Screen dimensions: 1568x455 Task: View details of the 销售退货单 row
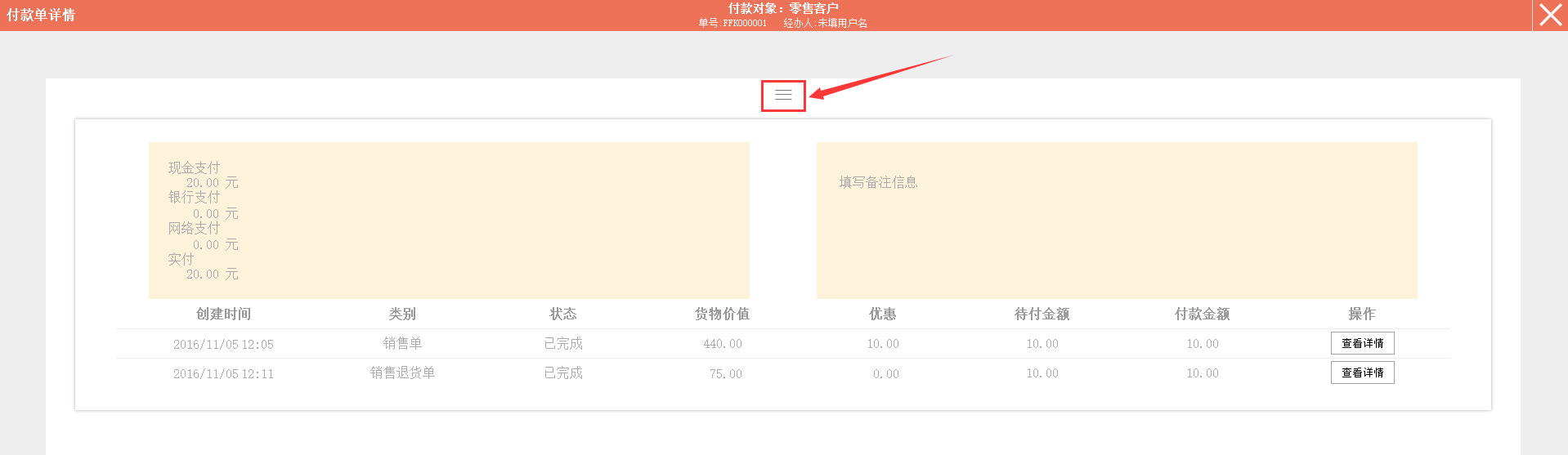(1362, 372)
